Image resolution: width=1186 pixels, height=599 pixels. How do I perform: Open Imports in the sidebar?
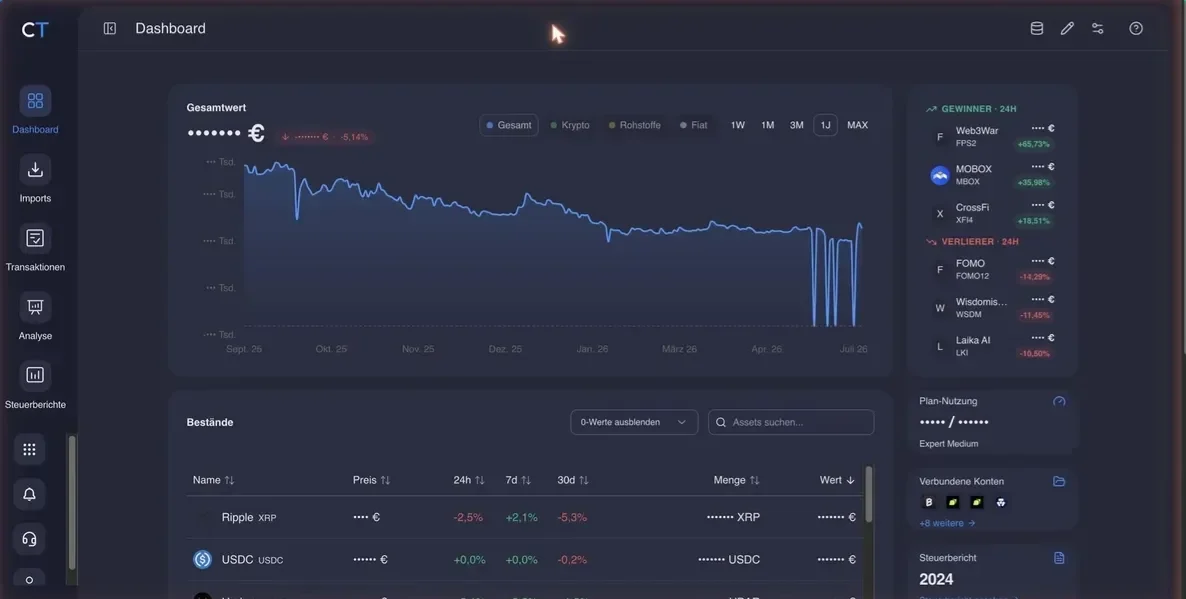click(35, 169)
